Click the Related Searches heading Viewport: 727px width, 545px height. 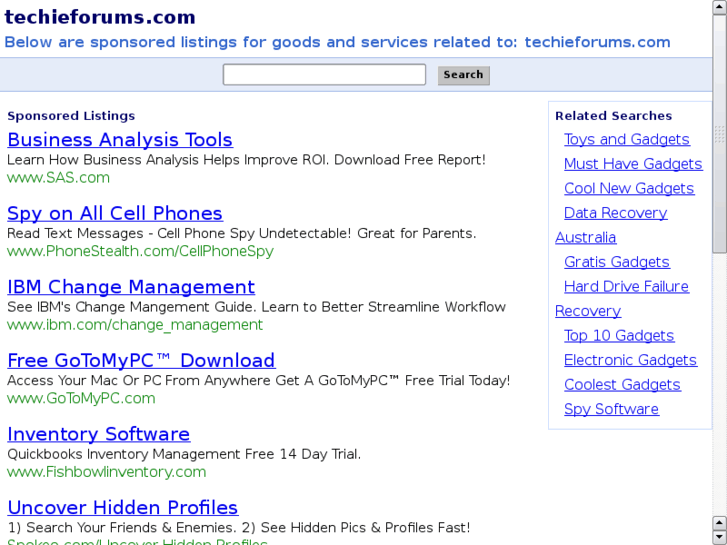[613, 116]
